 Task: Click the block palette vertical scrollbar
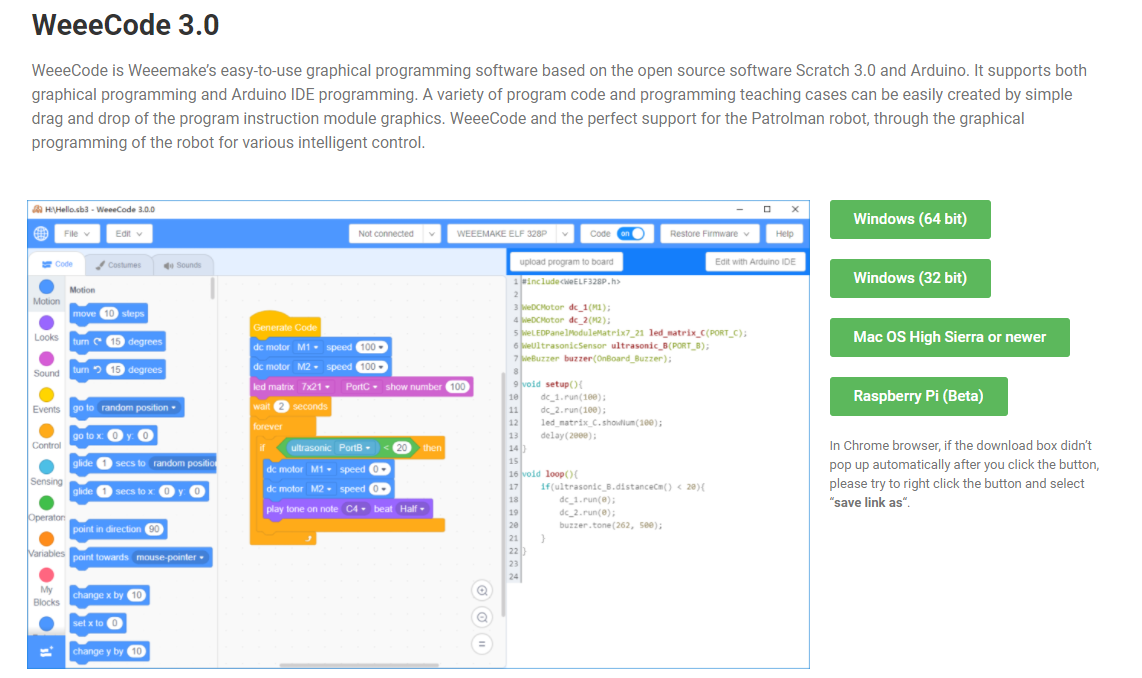click(213, 288)
